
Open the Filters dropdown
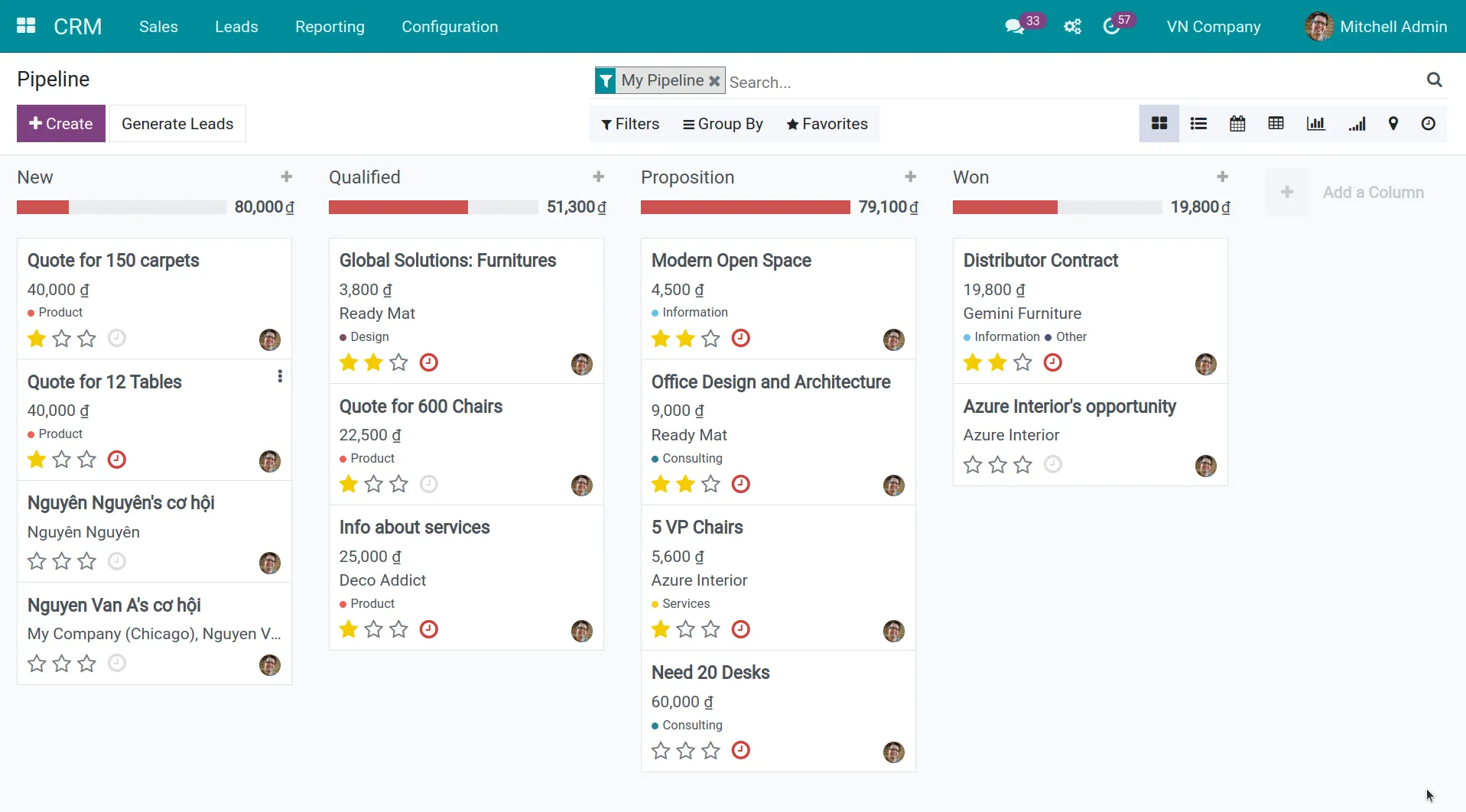tap(629, 123)
